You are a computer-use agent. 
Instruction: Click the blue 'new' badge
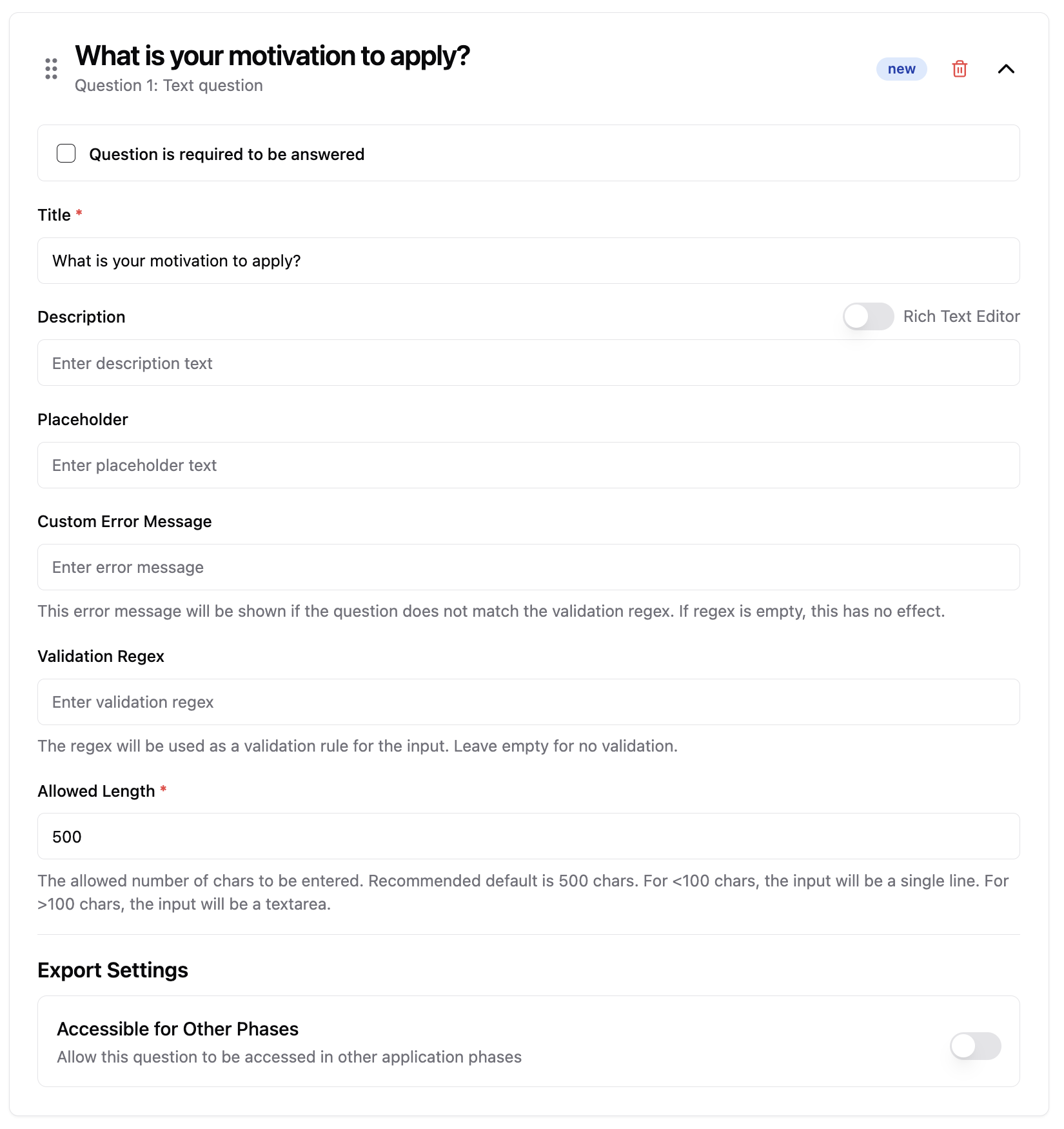(x=901, y=69)
